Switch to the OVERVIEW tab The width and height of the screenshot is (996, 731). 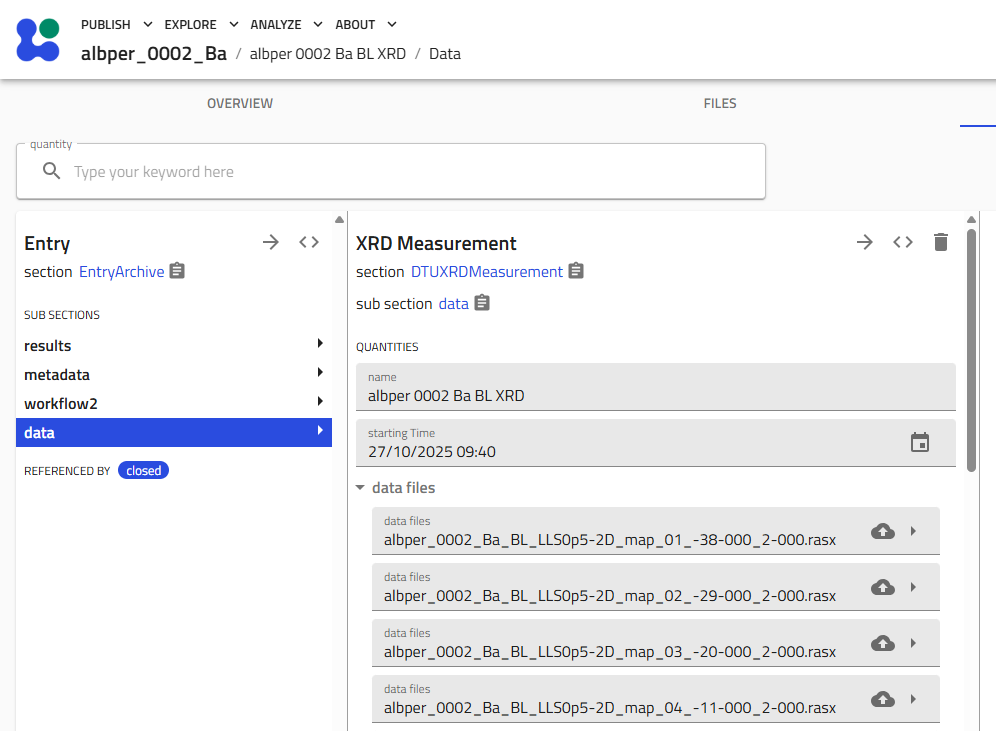[x=239, y=103]
